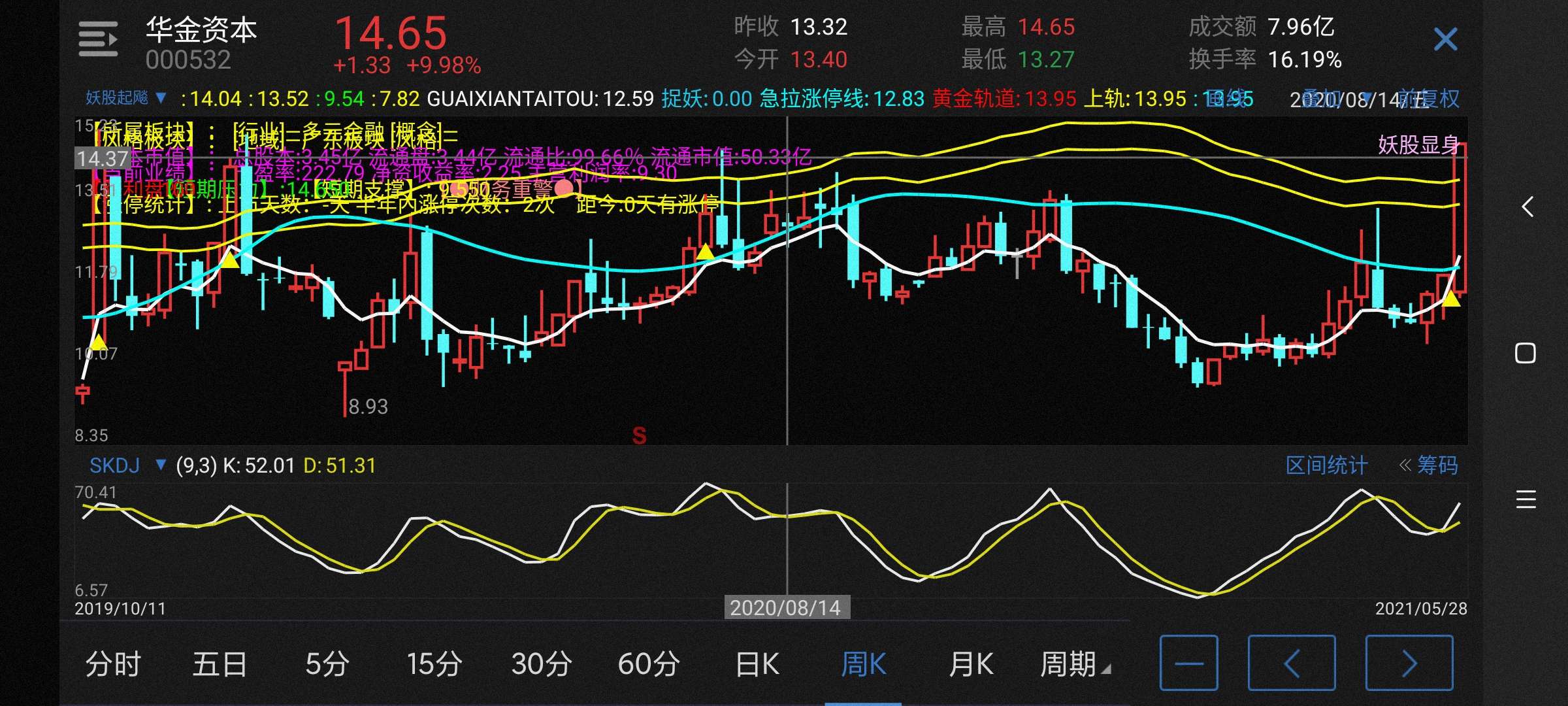The width and height of the screenshot is (1568, 706).
Task: Tap the 急拉涨停线: 12.83 indicator value
Action: pyautogui.click(x=842, y=99)
